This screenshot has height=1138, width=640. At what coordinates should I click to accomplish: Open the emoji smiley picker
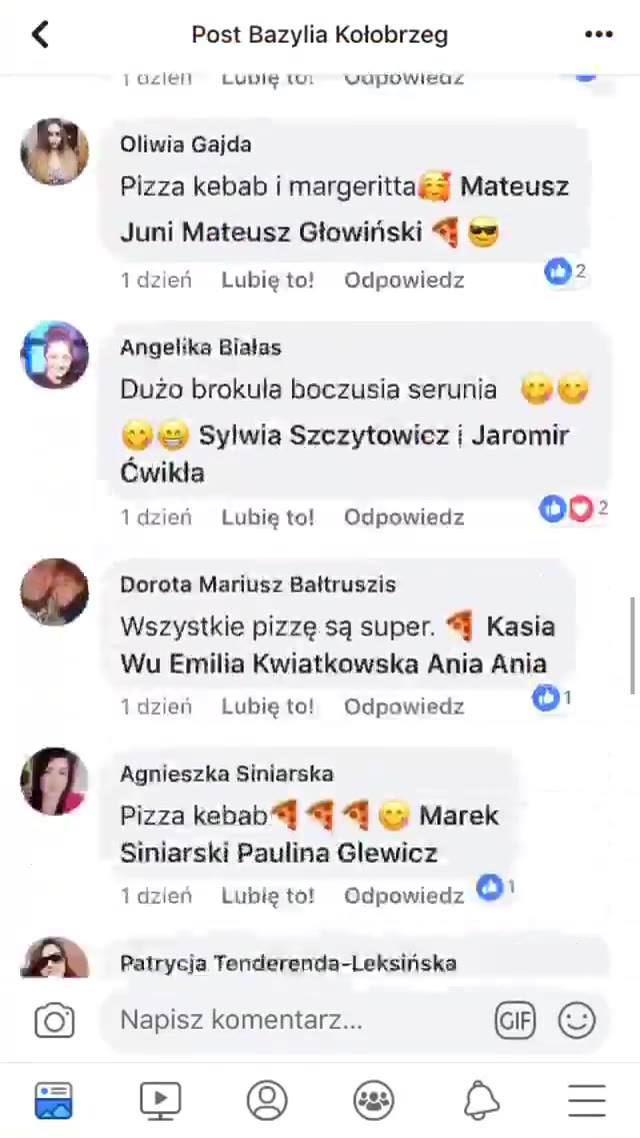pyautogui.click(x=577, y=1020)
